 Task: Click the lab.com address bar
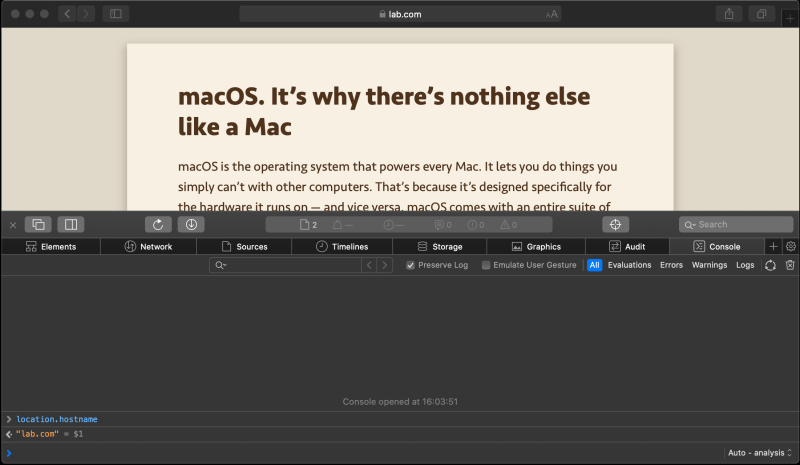[x=400, y=14]
